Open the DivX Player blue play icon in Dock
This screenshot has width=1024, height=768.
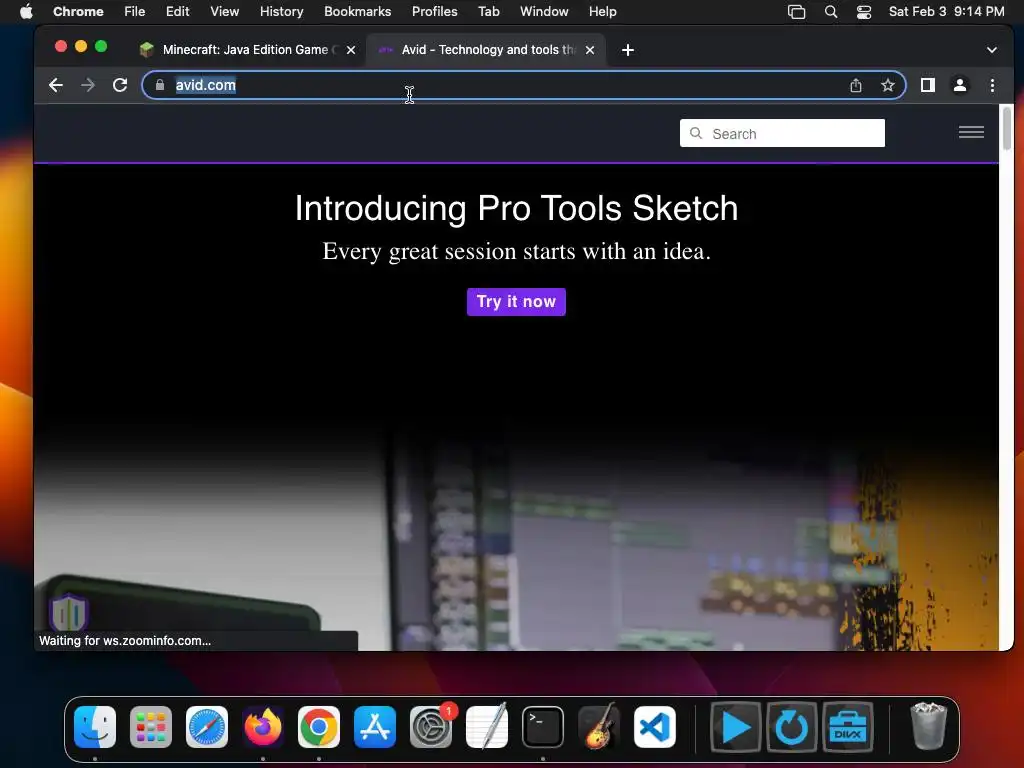[735, 728]
